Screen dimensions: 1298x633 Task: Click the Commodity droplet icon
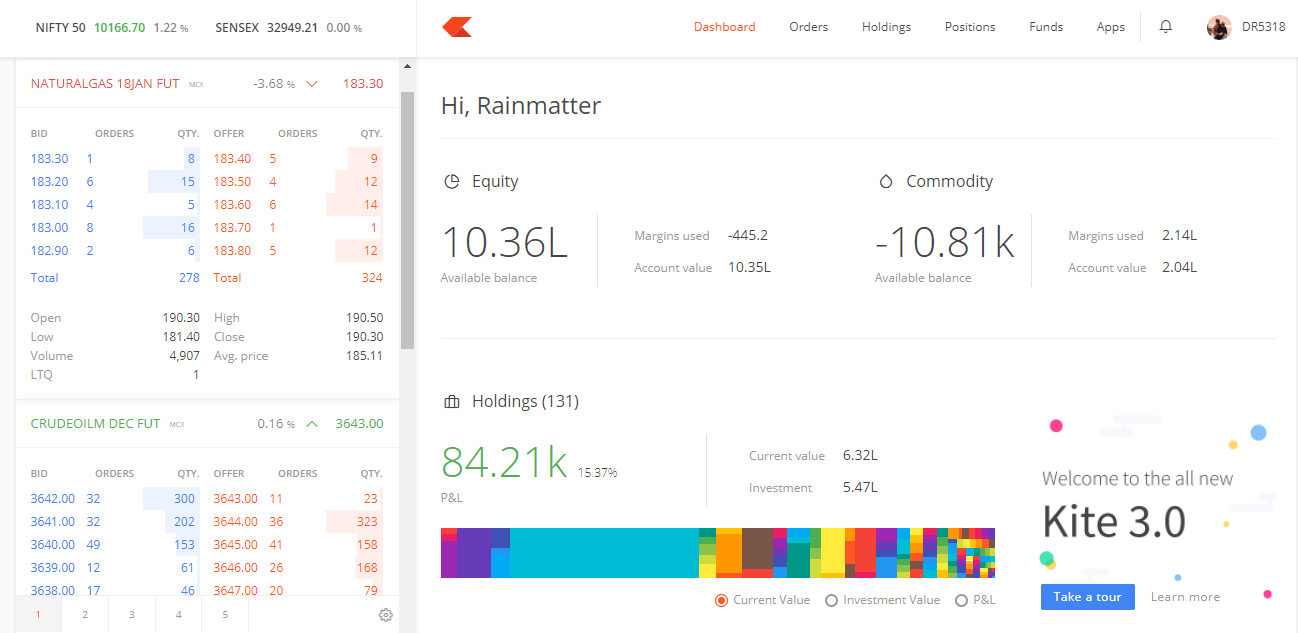tap(885, 182)
